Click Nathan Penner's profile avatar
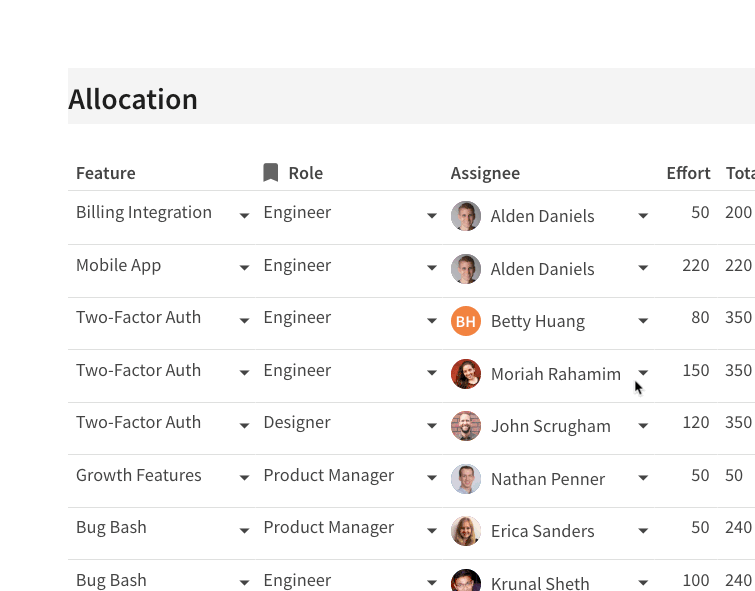 point(466,479)
